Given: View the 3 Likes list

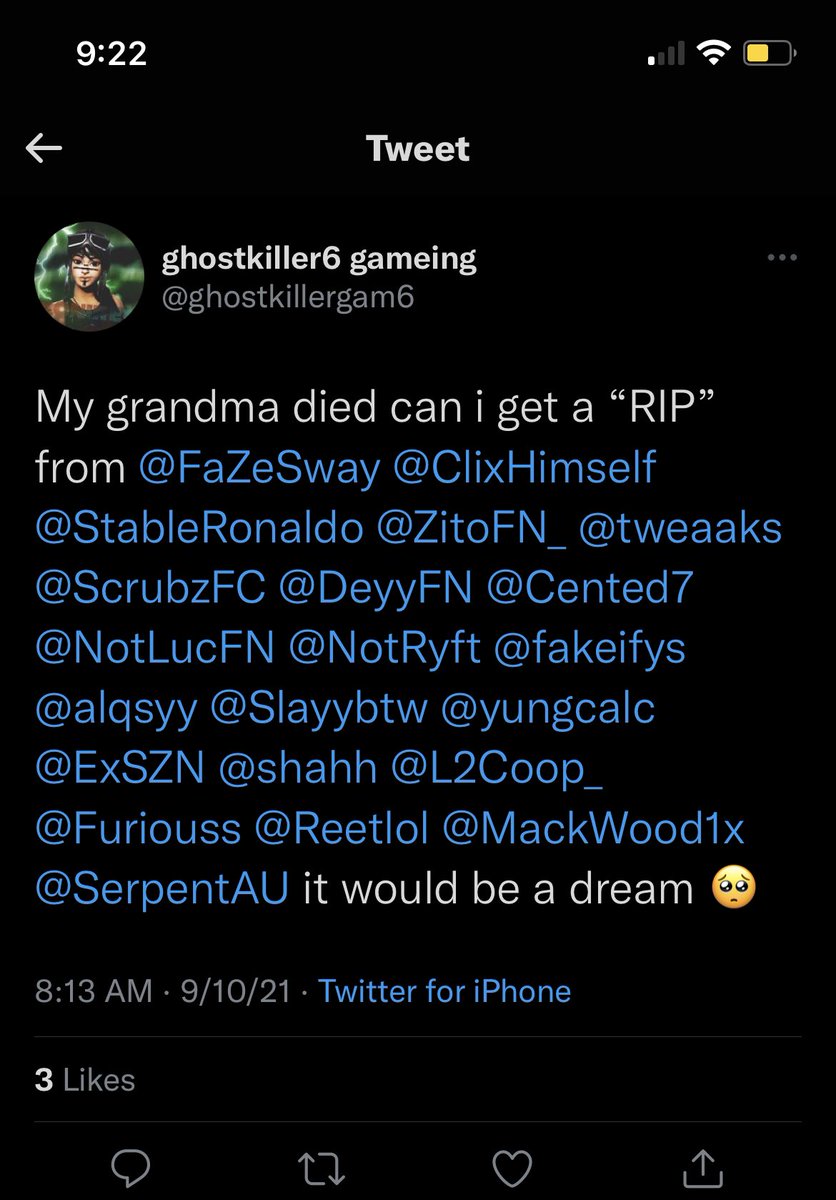Looking at the screenshot, I should point(85,1080).
